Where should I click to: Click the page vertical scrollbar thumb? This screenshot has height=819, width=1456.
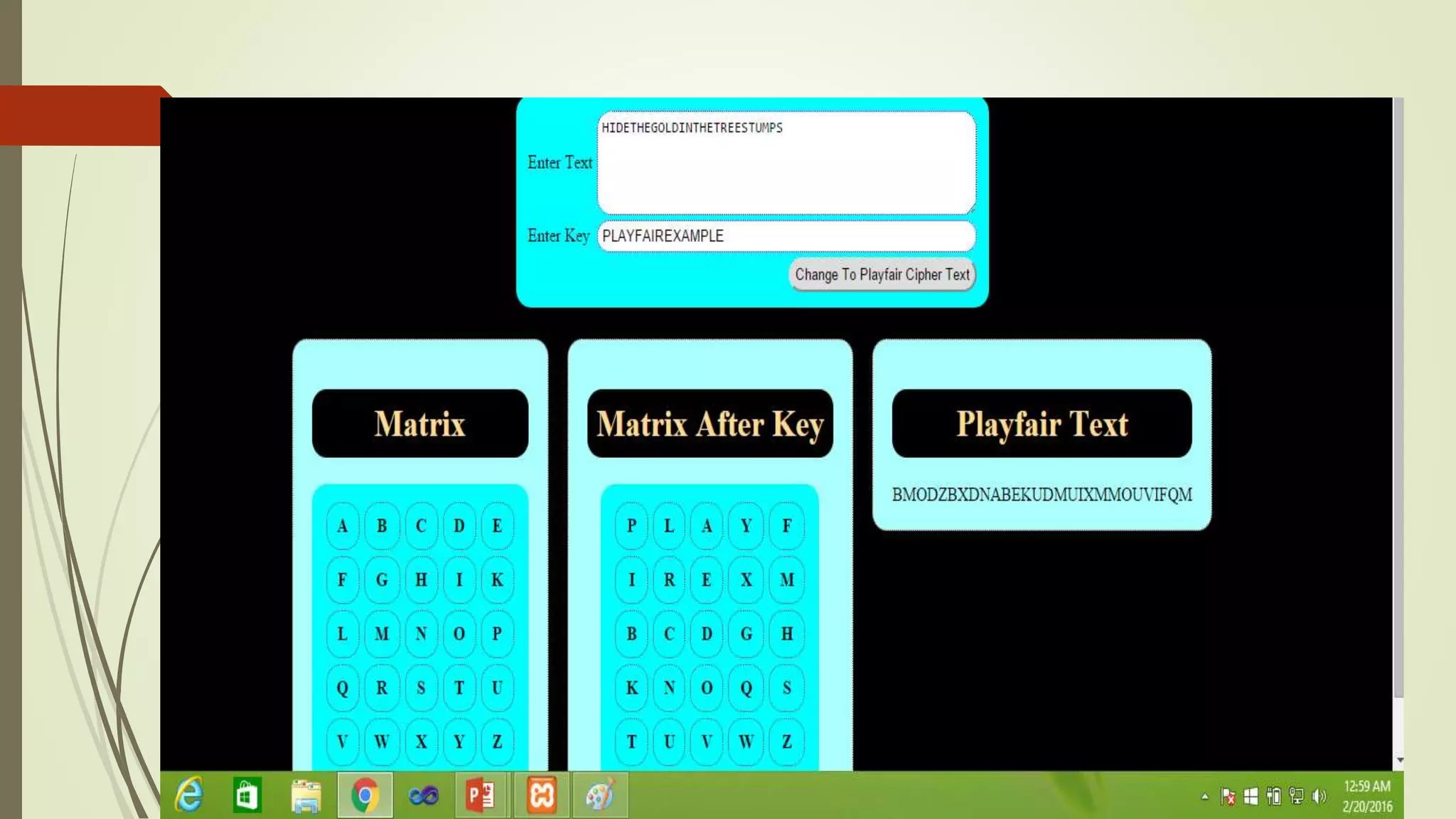coord(1398,398)
